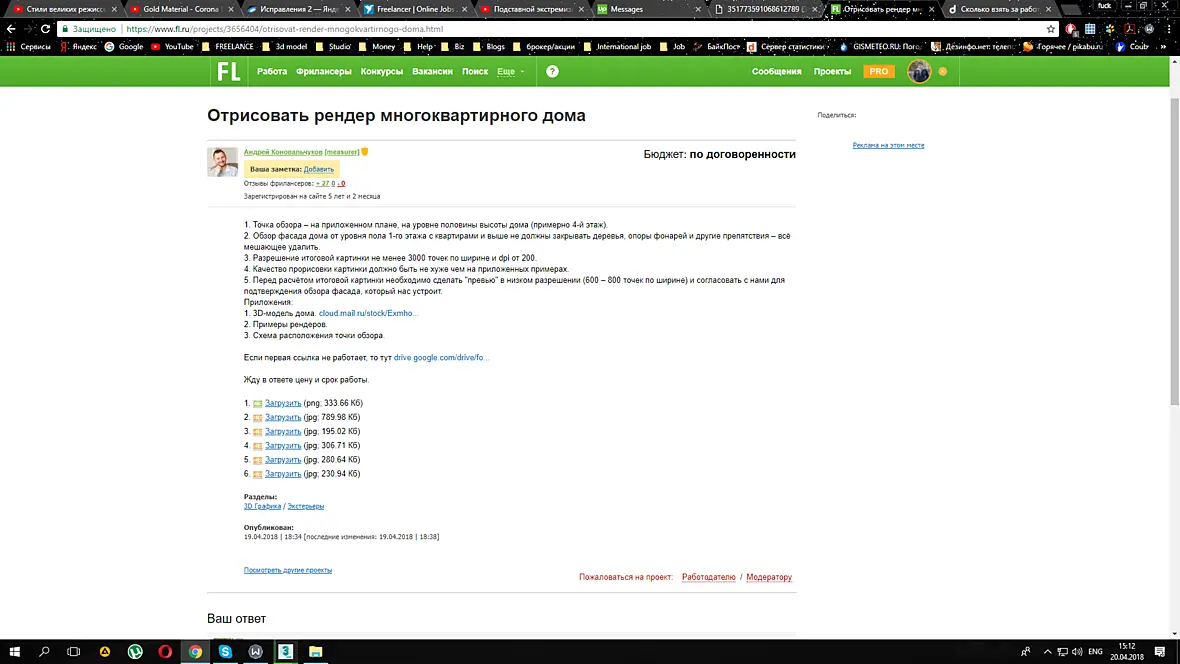This screenshot has height=664, width=1180.
Task: Show hidden system tray icons
Action: click(1047, 651)
